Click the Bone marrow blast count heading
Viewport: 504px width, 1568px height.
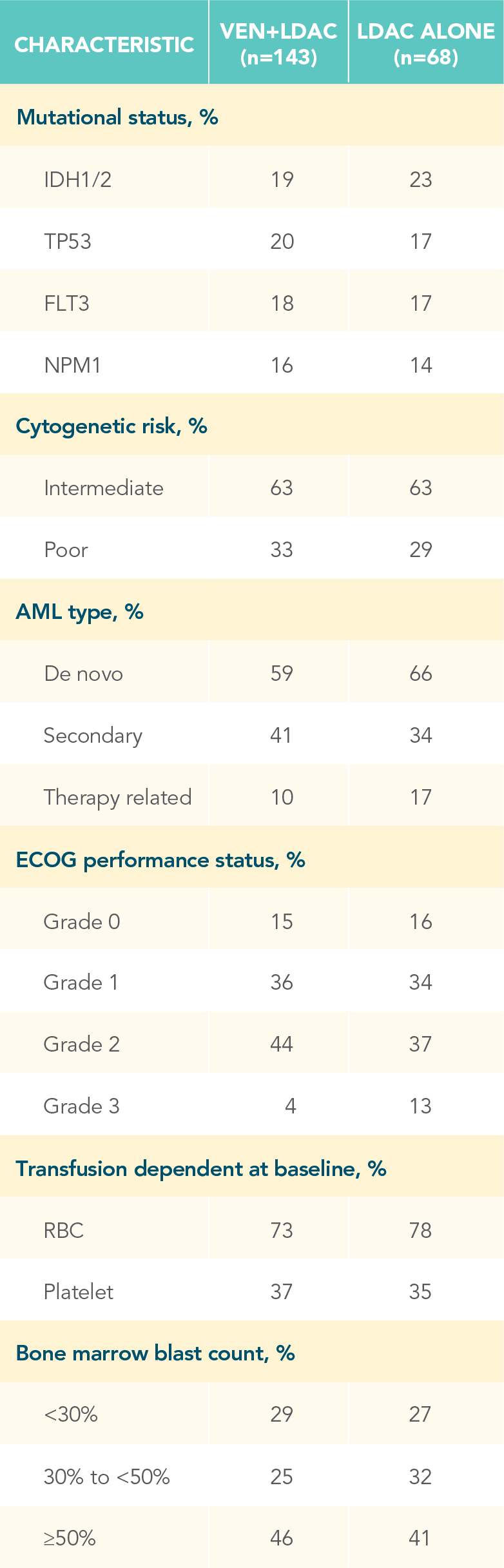155,1353
